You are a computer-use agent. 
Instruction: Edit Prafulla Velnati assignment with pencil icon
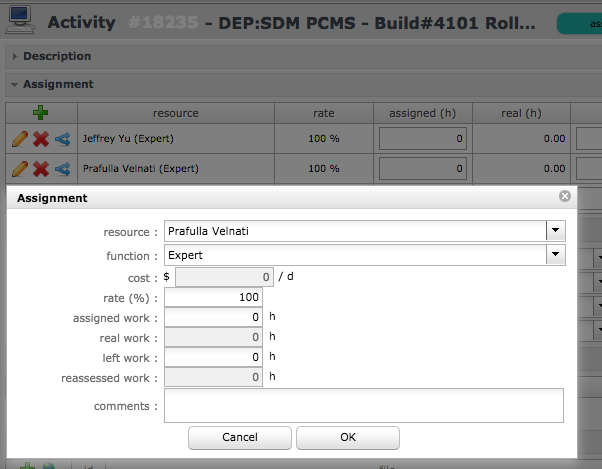[x=19, y=169]
